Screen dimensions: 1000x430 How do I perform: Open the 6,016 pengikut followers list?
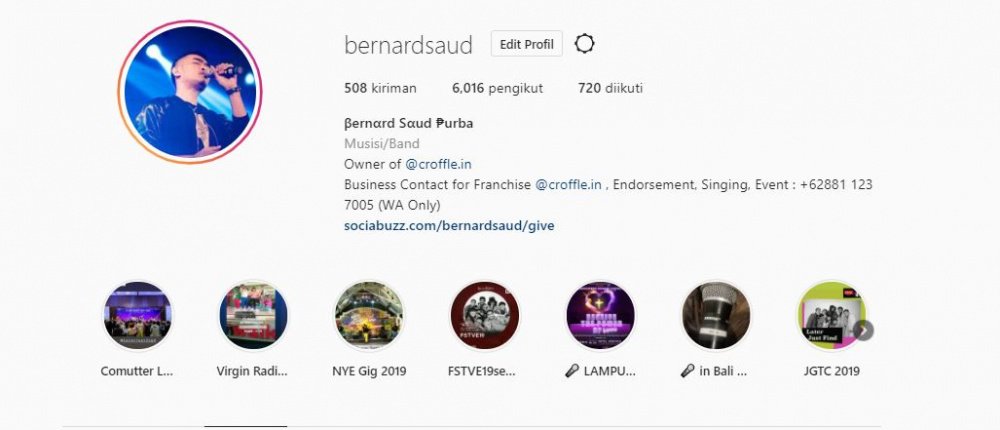tap(497, 89)
